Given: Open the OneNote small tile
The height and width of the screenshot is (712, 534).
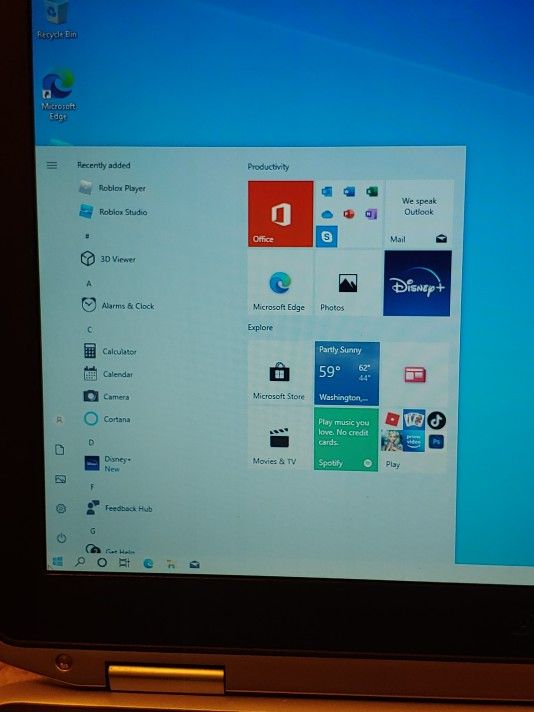Looking at the screenshot, I should pyautogui.click(x=371, y=213).
